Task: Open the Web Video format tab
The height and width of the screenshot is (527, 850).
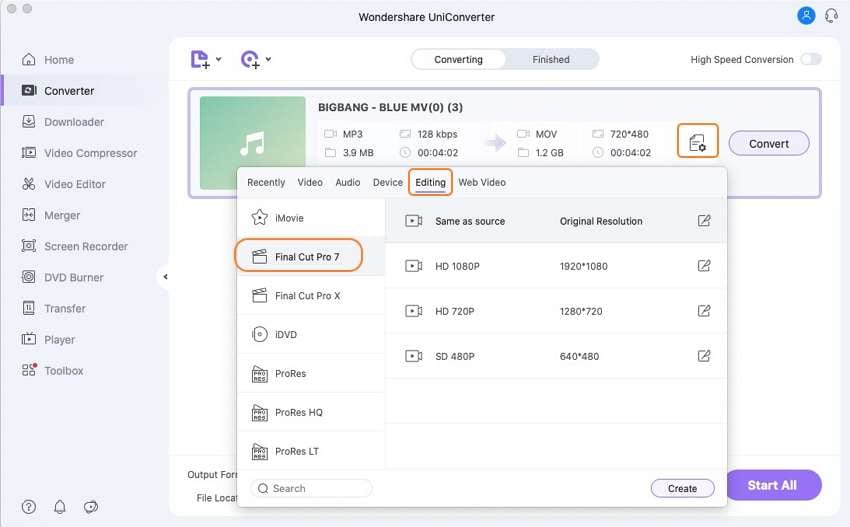Action: 482,182
